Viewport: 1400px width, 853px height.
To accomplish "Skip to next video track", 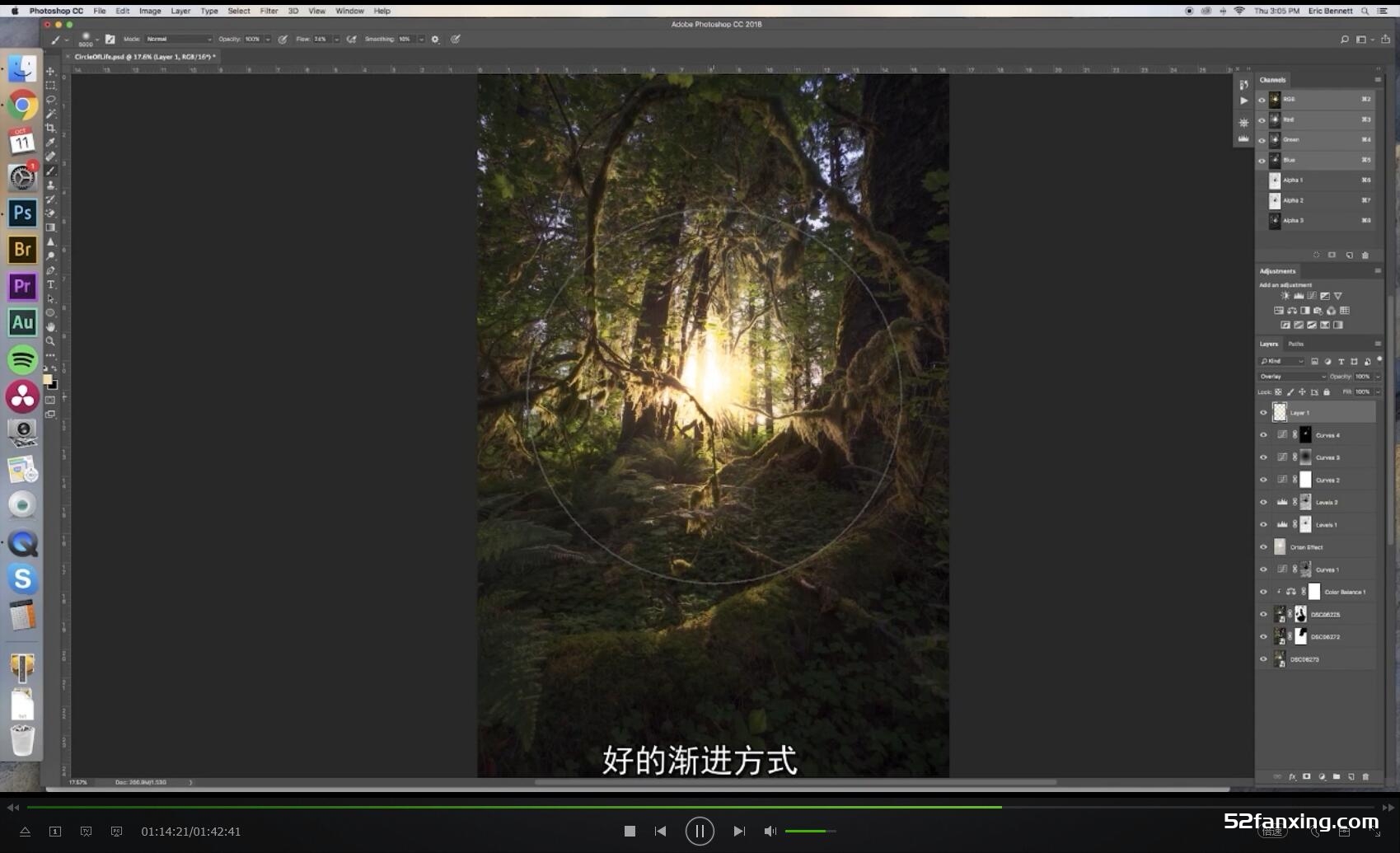I will point(739,831).
